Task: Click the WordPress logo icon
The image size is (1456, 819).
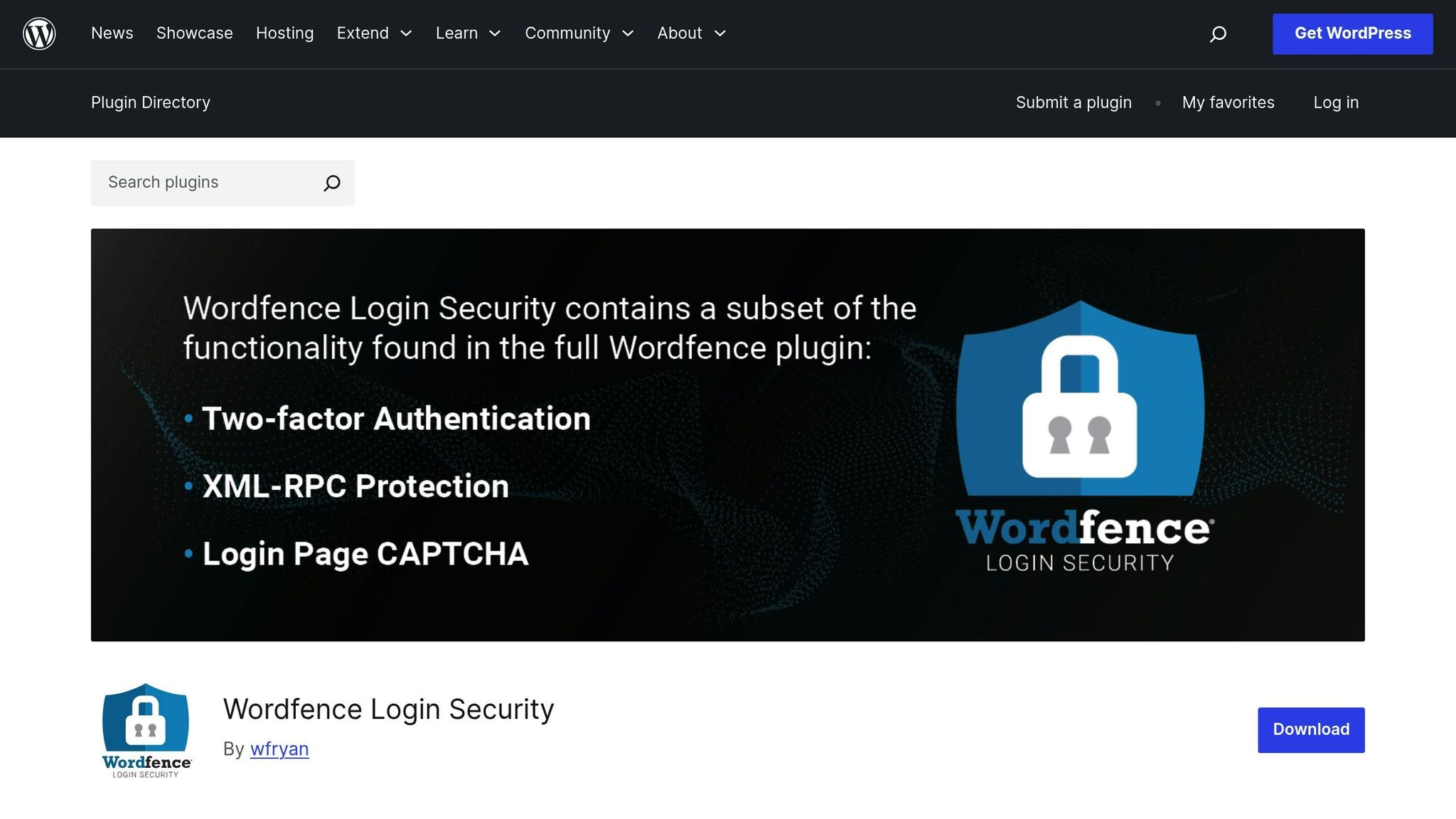Action: 39,33
